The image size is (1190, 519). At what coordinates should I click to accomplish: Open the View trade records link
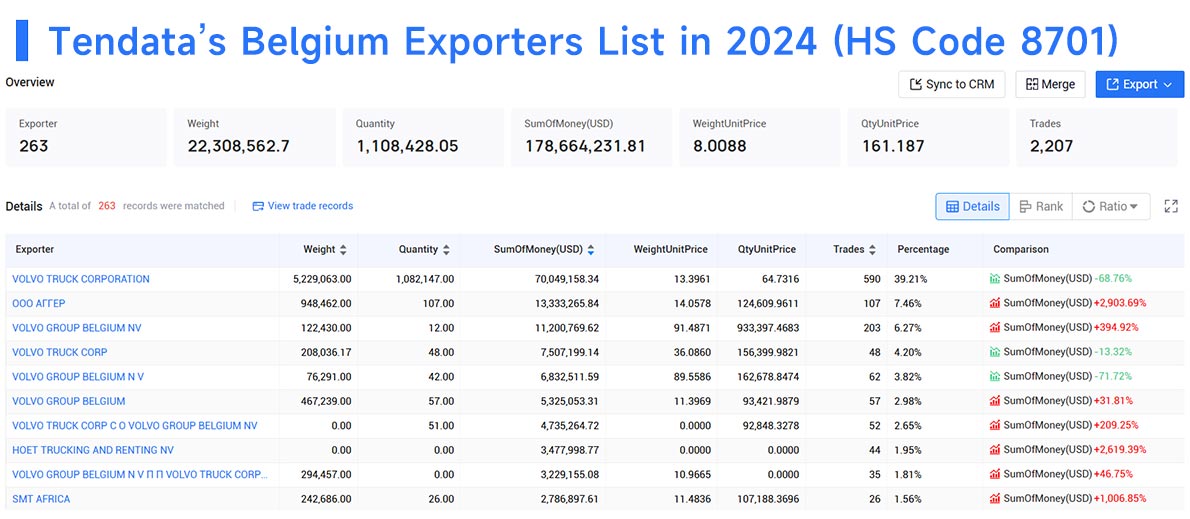pos(303,206)
